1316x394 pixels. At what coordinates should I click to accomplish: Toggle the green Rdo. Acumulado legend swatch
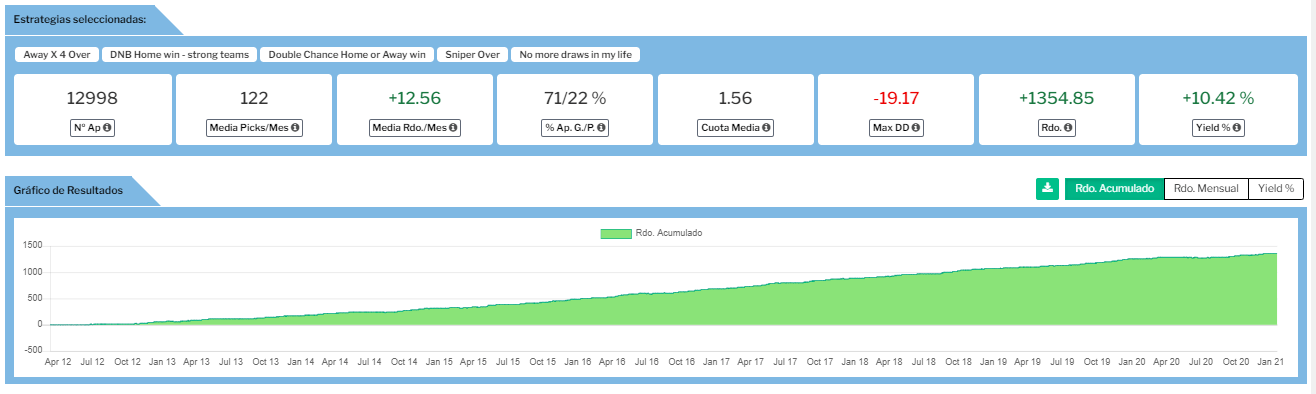615,233
